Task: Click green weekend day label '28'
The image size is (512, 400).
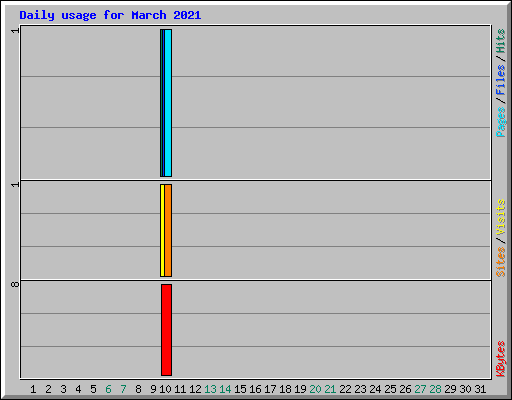Action: (x=435, y=389)
